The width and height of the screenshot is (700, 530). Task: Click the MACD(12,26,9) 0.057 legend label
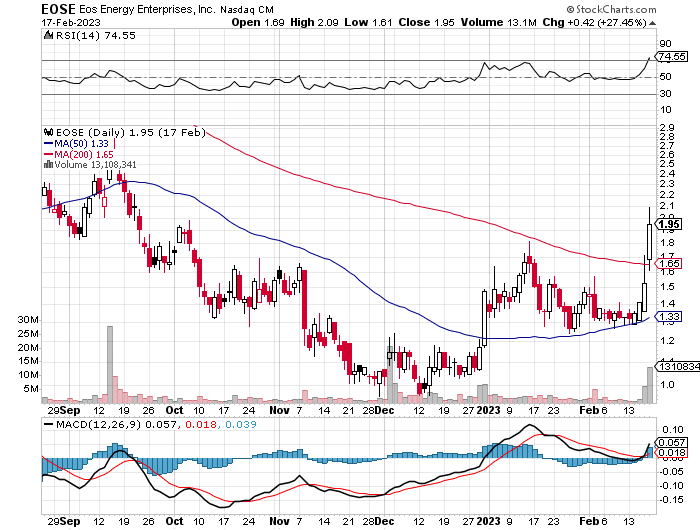(116, 424)
